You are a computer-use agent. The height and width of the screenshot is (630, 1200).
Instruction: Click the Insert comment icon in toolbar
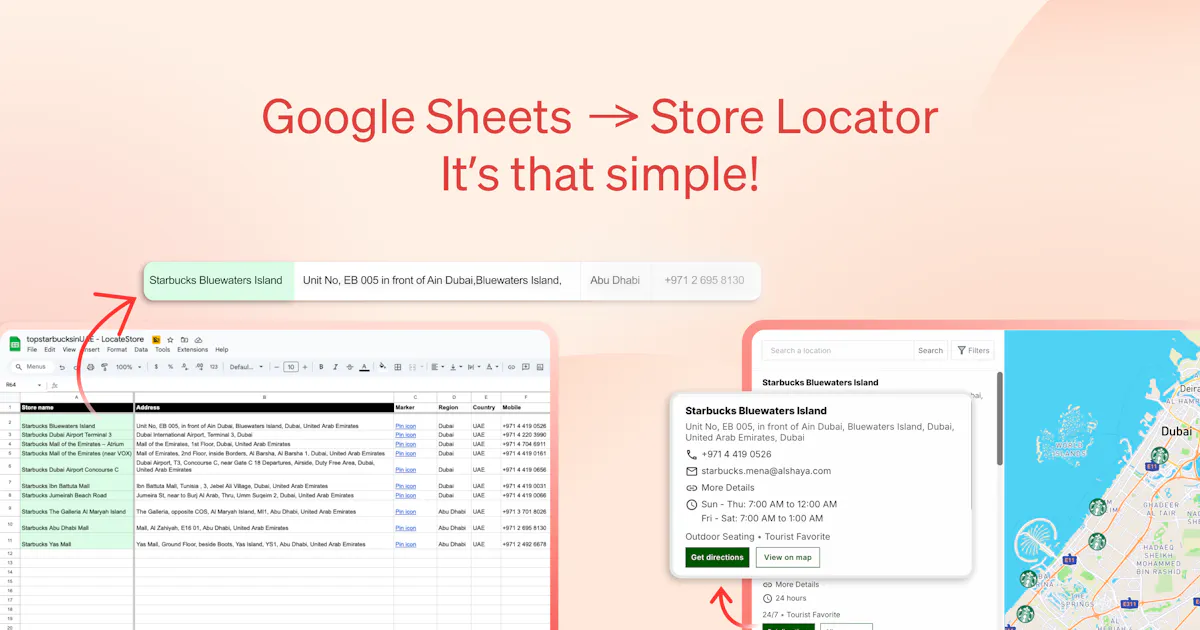(x=526, y=367)
